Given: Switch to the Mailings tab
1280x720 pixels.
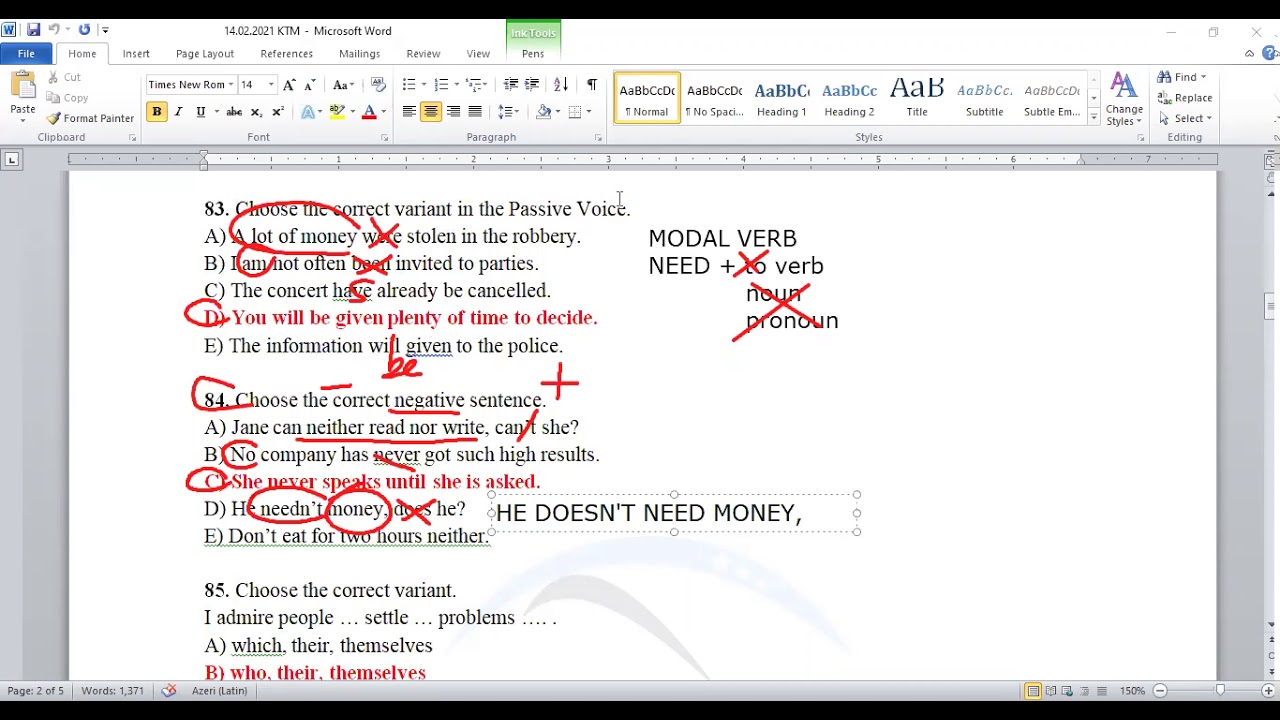Looking at the screenshot, I should [x=359, y=54].
